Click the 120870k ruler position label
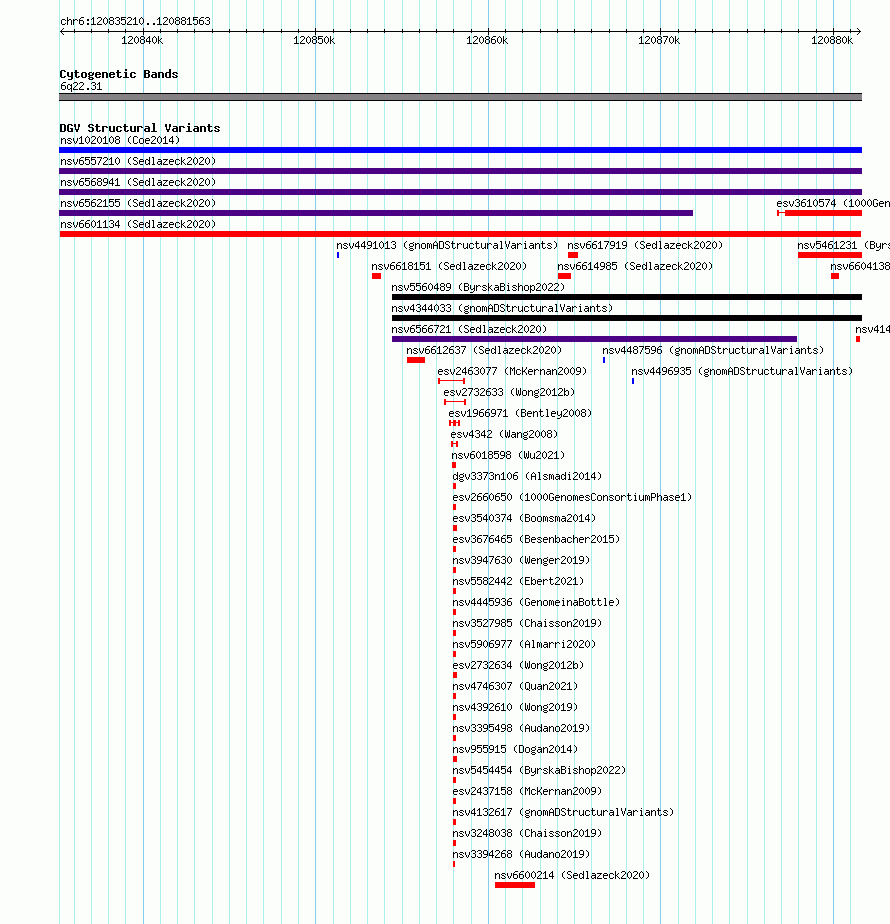The width and height of the screenshot is (890, 924). pos(659,41)
